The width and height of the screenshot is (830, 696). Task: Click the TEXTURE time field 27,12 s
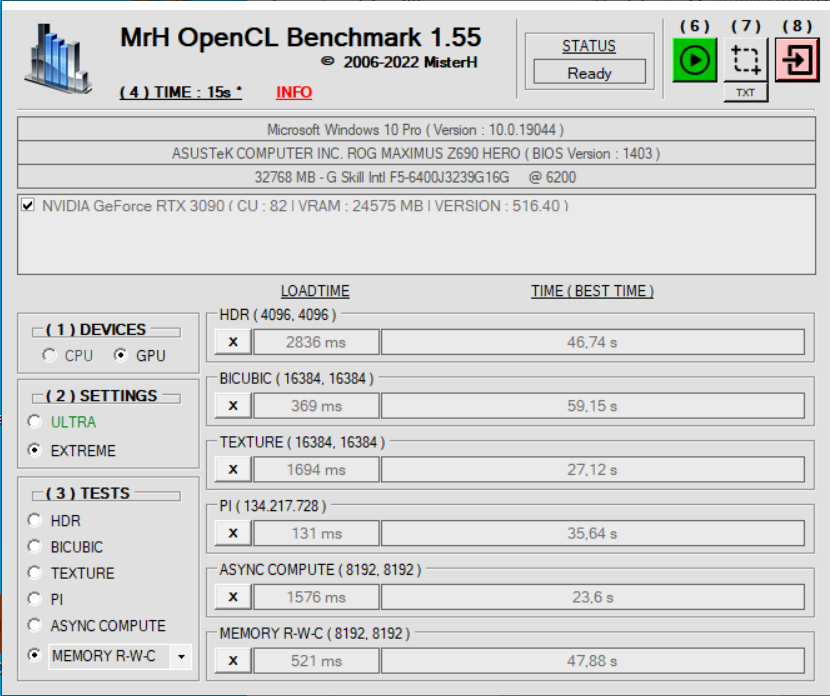[x=592, y=469]
